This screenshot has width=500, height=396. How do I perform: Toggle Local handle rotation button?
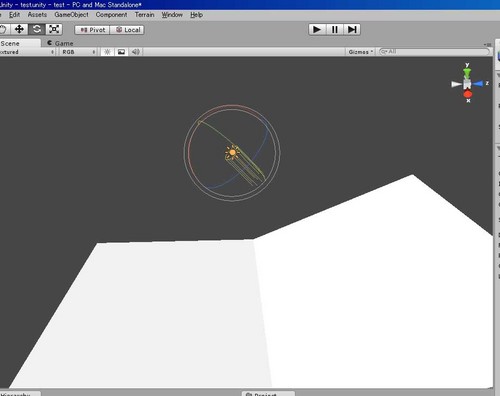[x=127, y=30]
